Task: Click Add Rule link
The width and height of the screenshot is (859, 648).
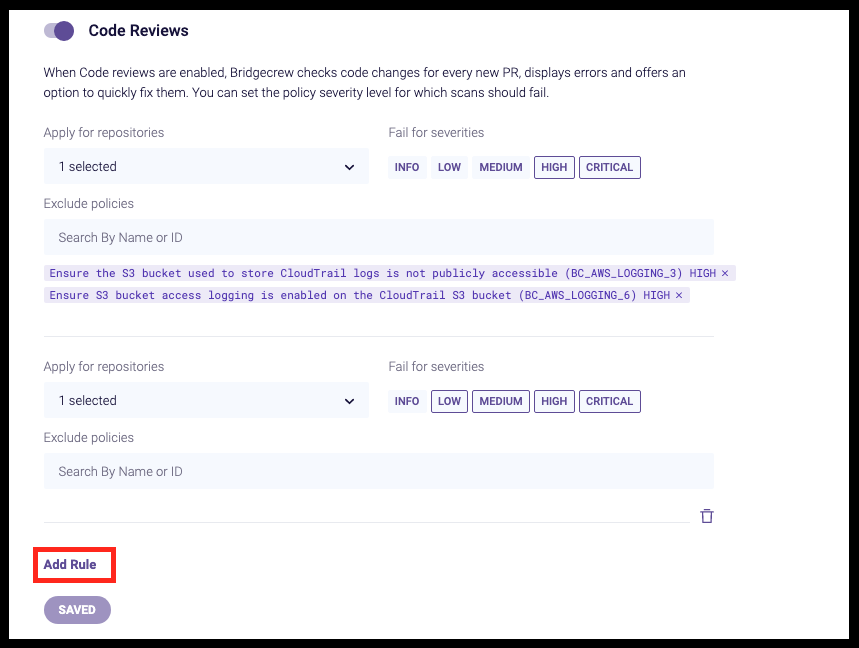Action: (70, 564)
